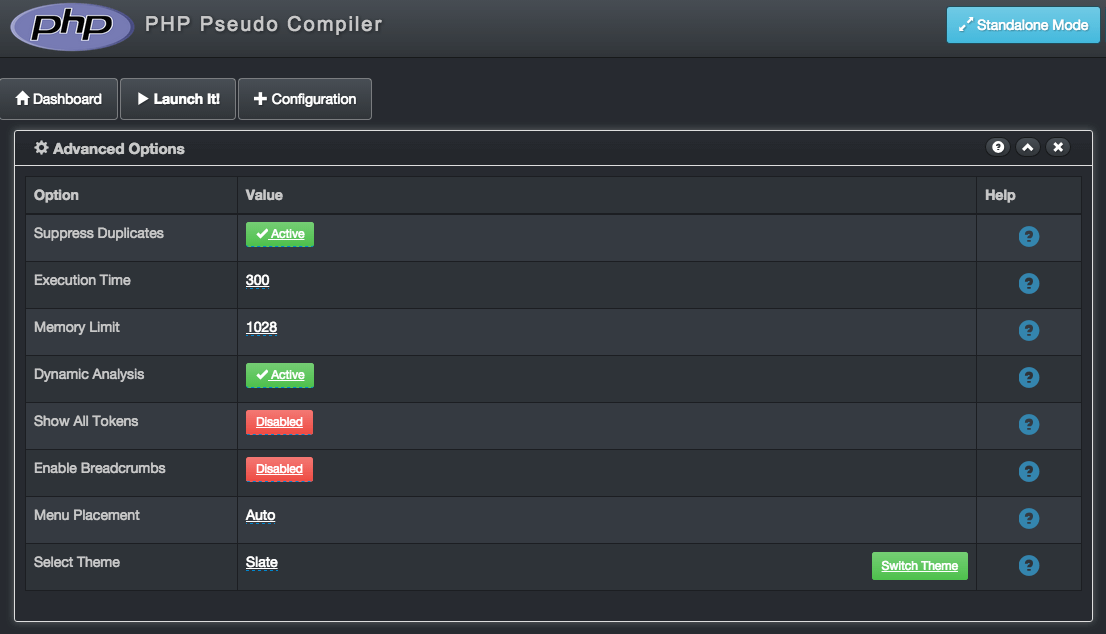This screenshot has width=1106, height=634.
Task: Open the Slate theme selector
Action: click(x=262, y=563)
